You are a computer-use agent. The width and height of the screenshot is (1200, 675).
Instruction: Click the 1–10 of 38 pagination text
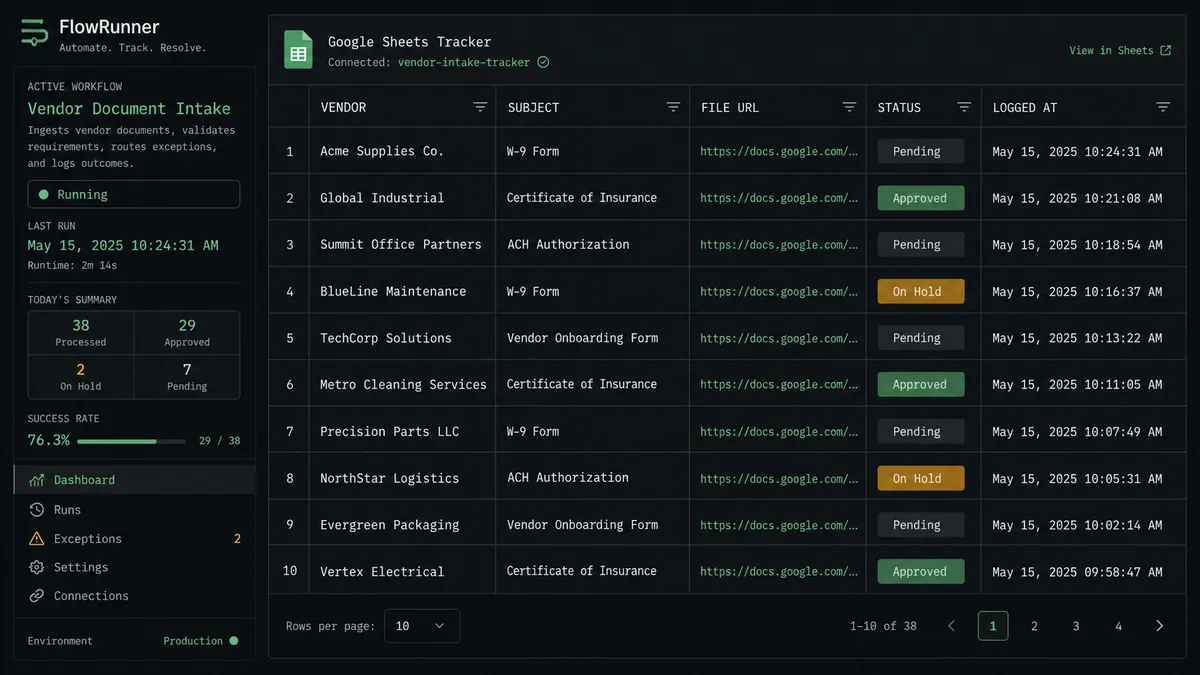tap(883, 626)
